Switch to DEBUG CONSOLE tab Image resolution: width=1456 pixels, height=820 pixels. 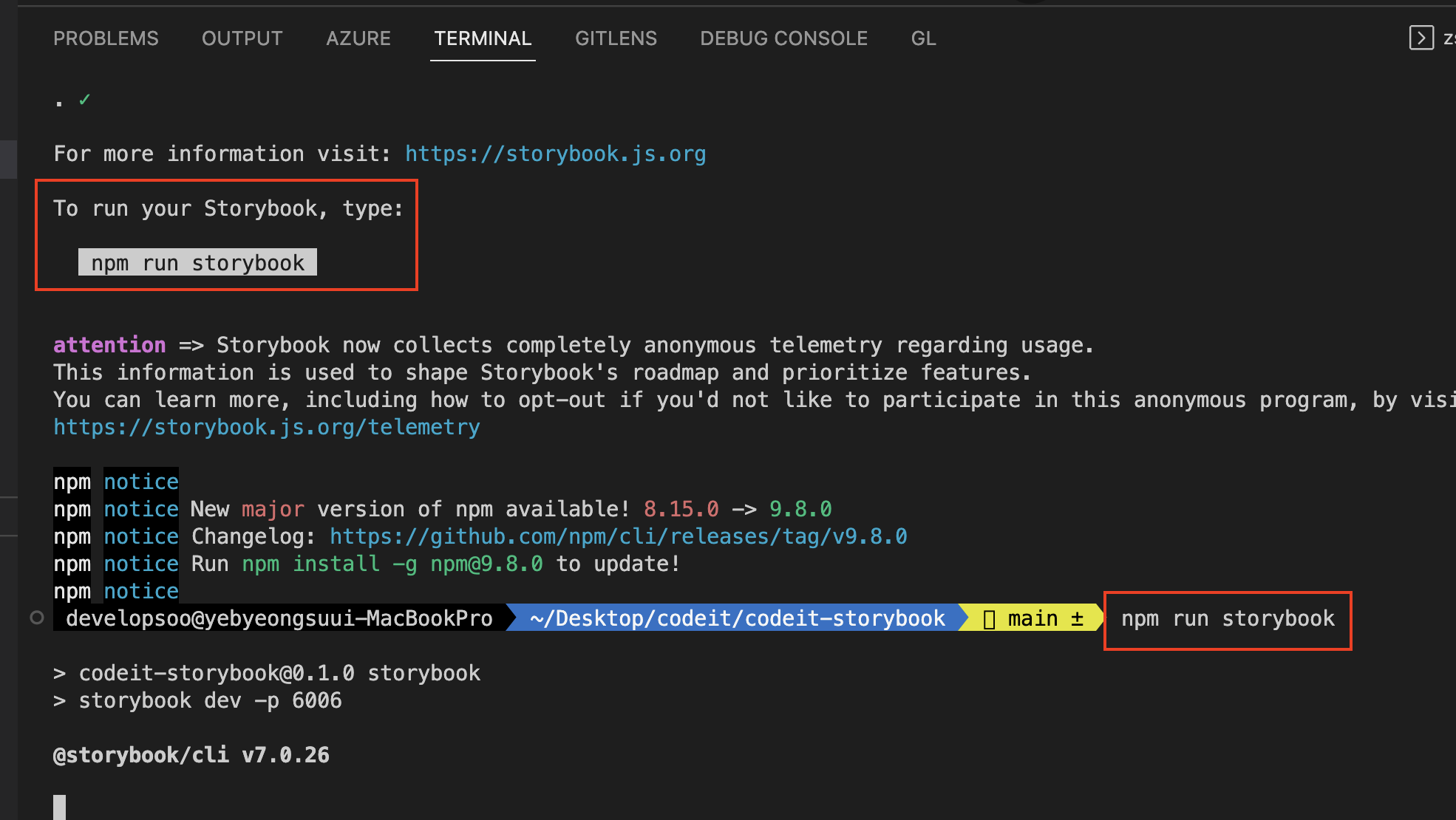[783, 38]
